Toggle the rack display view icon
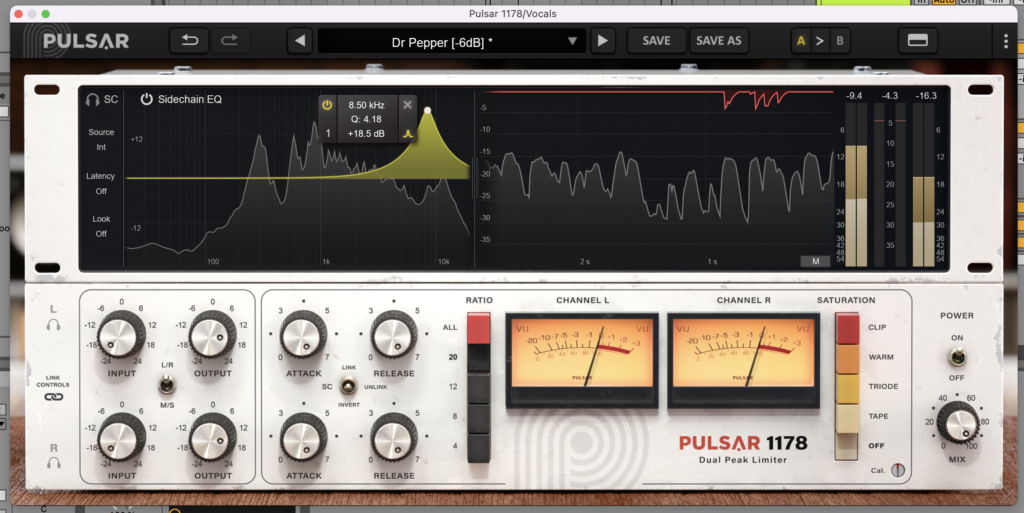Image resolution: width=1024 pixels, height=513 pixels. (x=918, y=40)
